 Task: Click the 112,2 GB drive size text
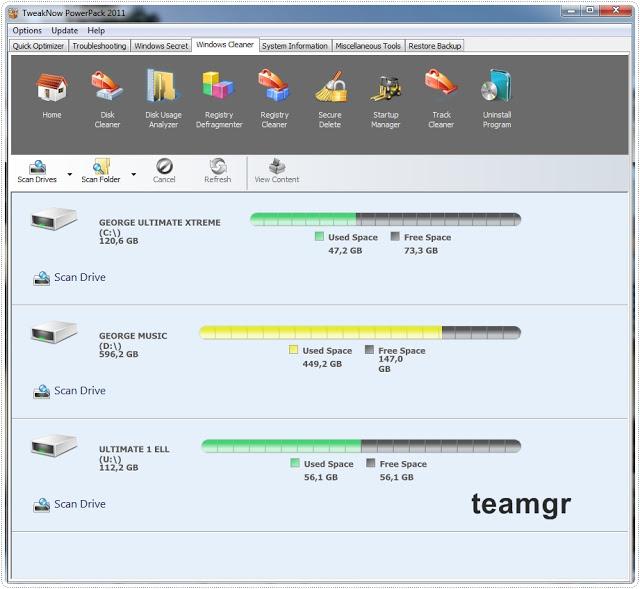tap(118, 468)
